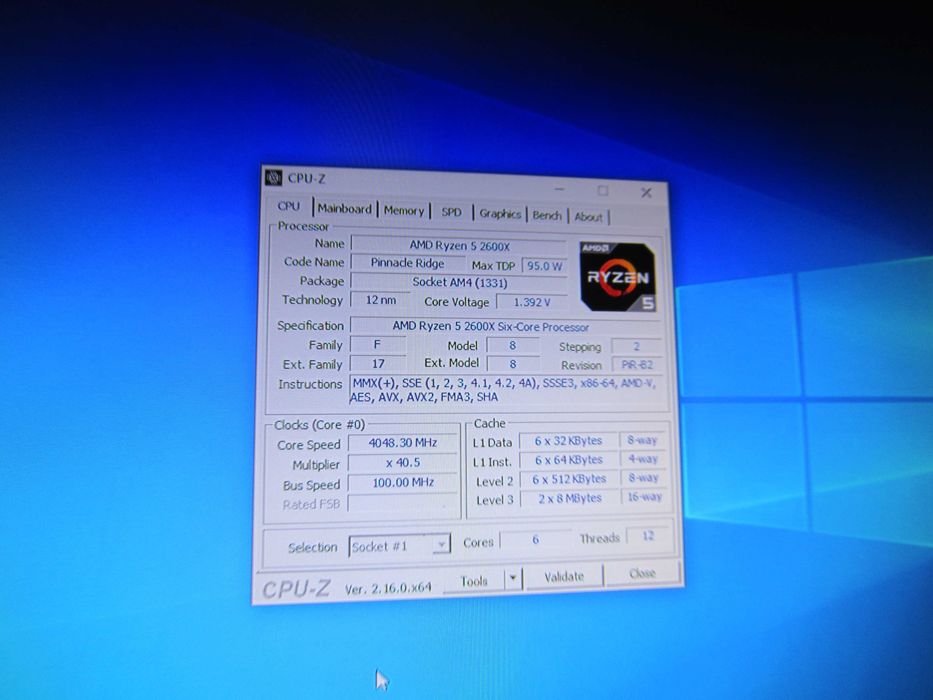
Task: Click the L1 Inst. value 6 x 64 KBytes
Action: (568, 460)
